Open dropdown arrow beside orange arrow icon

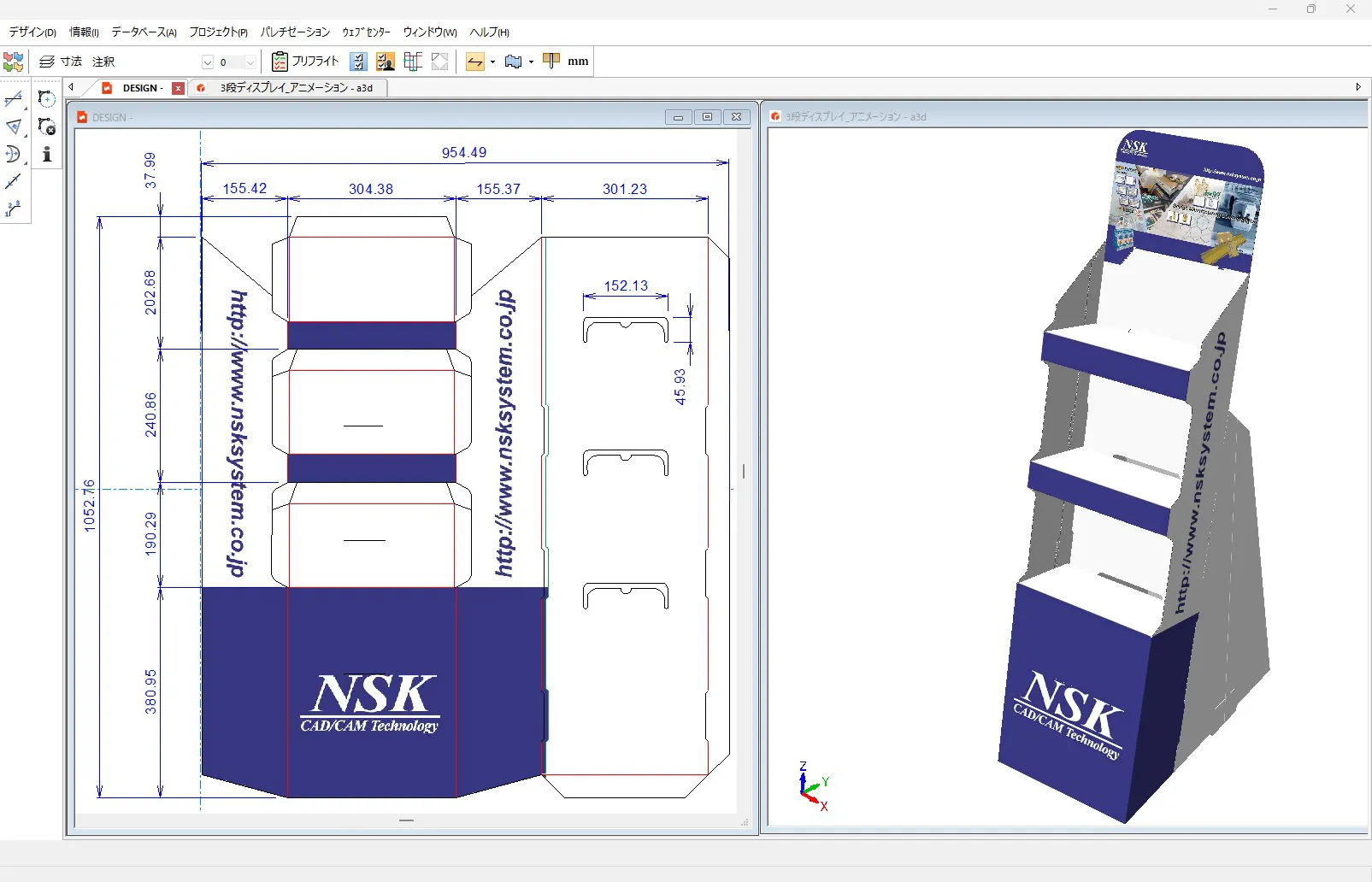493,62
